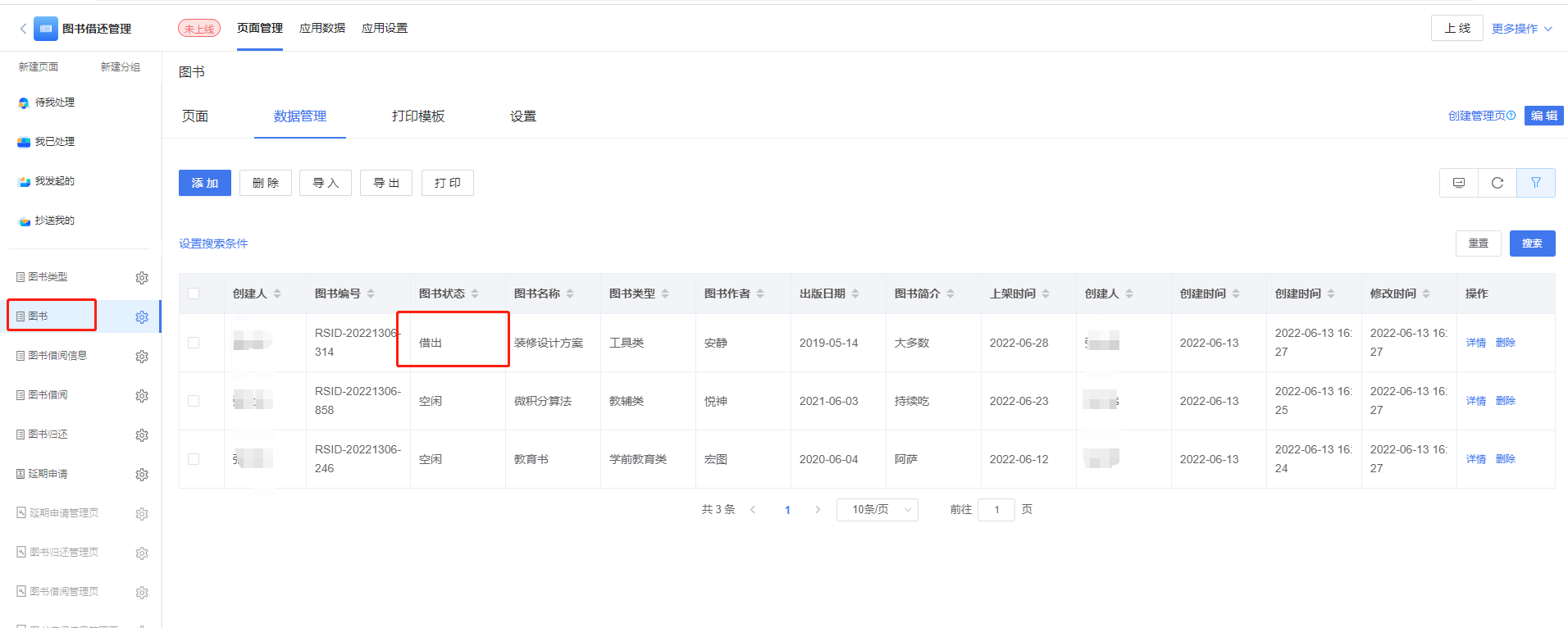Open 待我处理 in the sidebar
The width and height of the screenshot is (1568, 628).
tap(55, 102)
